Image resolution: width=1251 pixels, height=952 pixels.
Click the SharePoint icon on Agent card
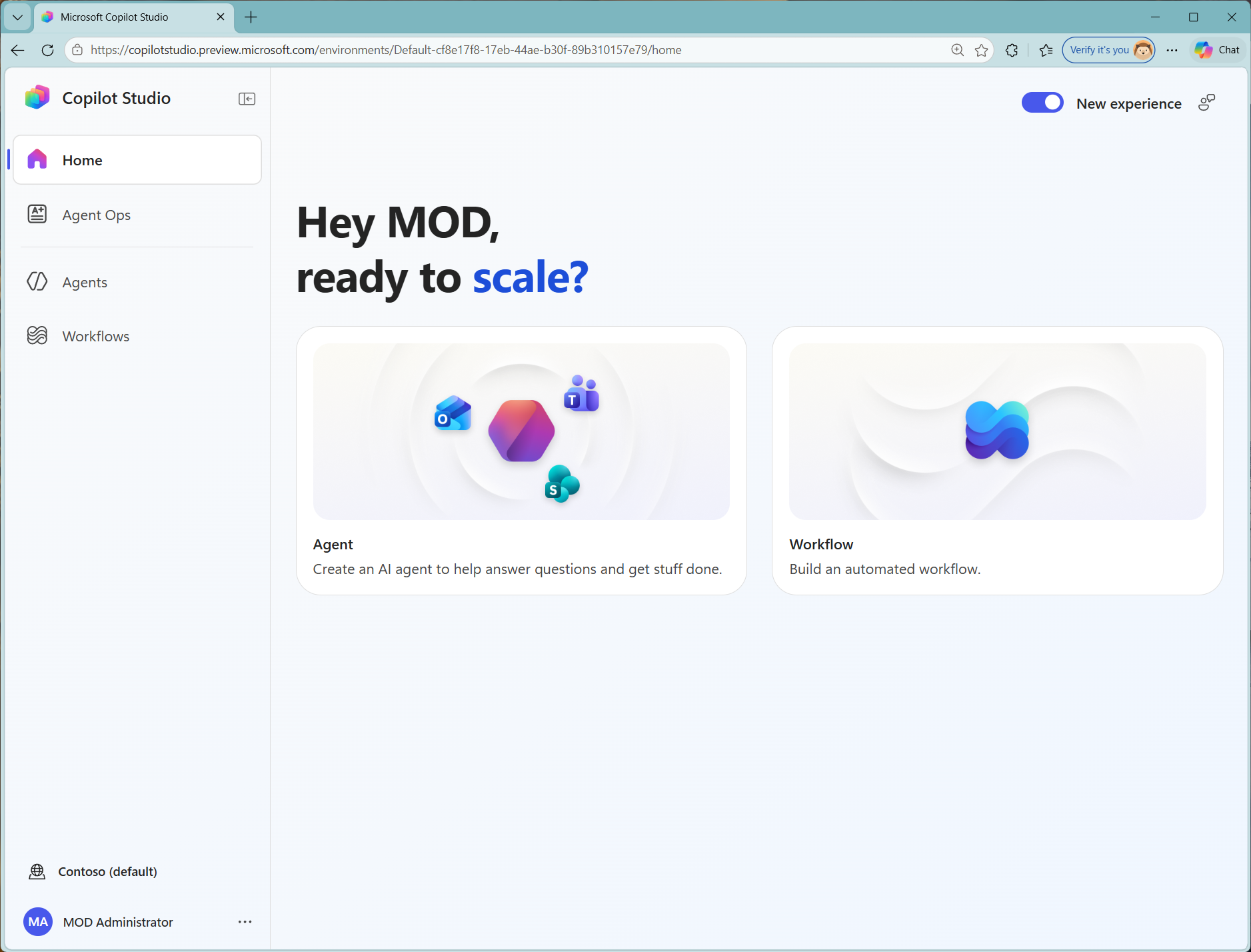pos(562,484)
